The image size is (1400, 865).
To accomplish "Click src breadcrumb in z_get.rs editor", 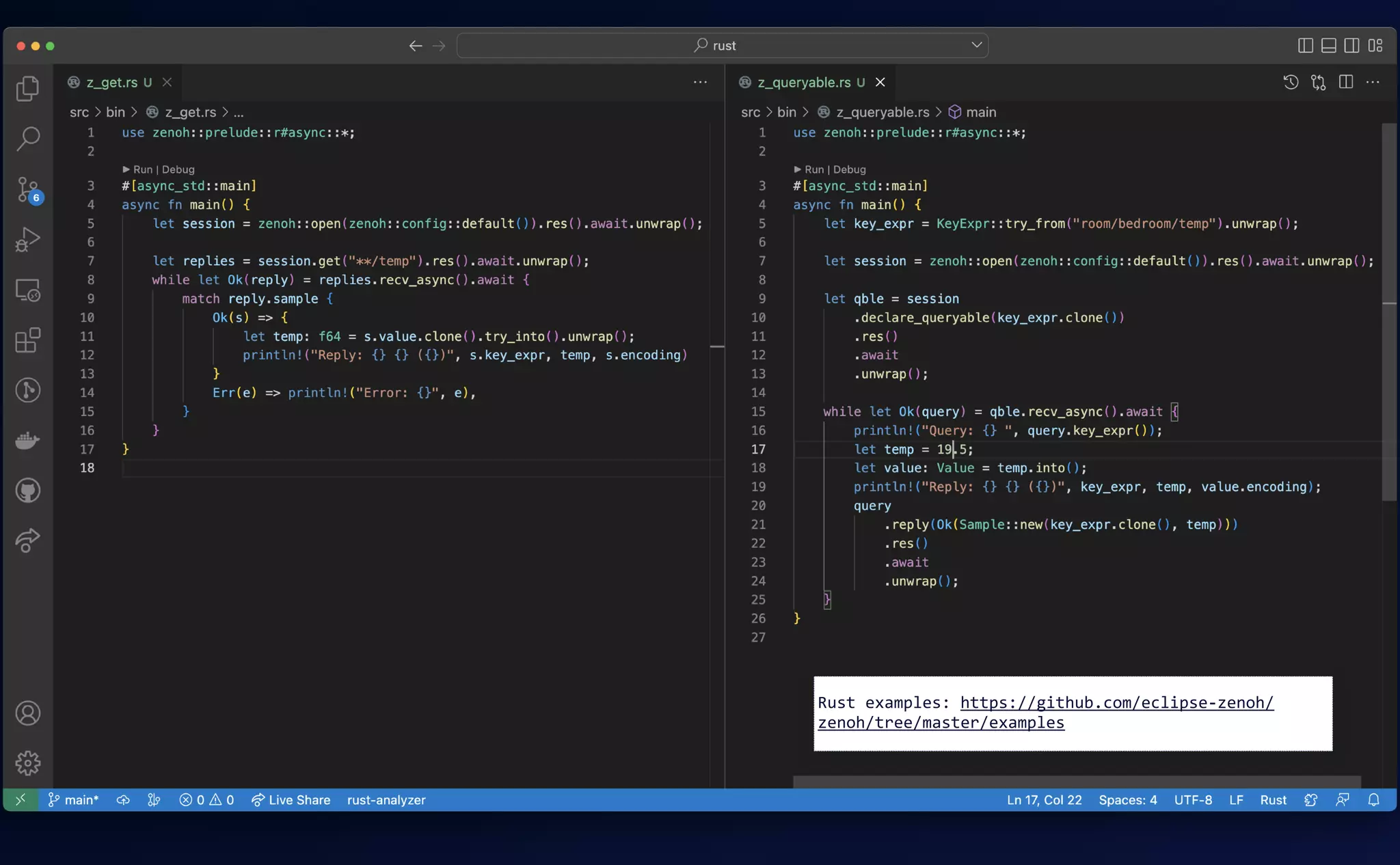I will (79, 112).
